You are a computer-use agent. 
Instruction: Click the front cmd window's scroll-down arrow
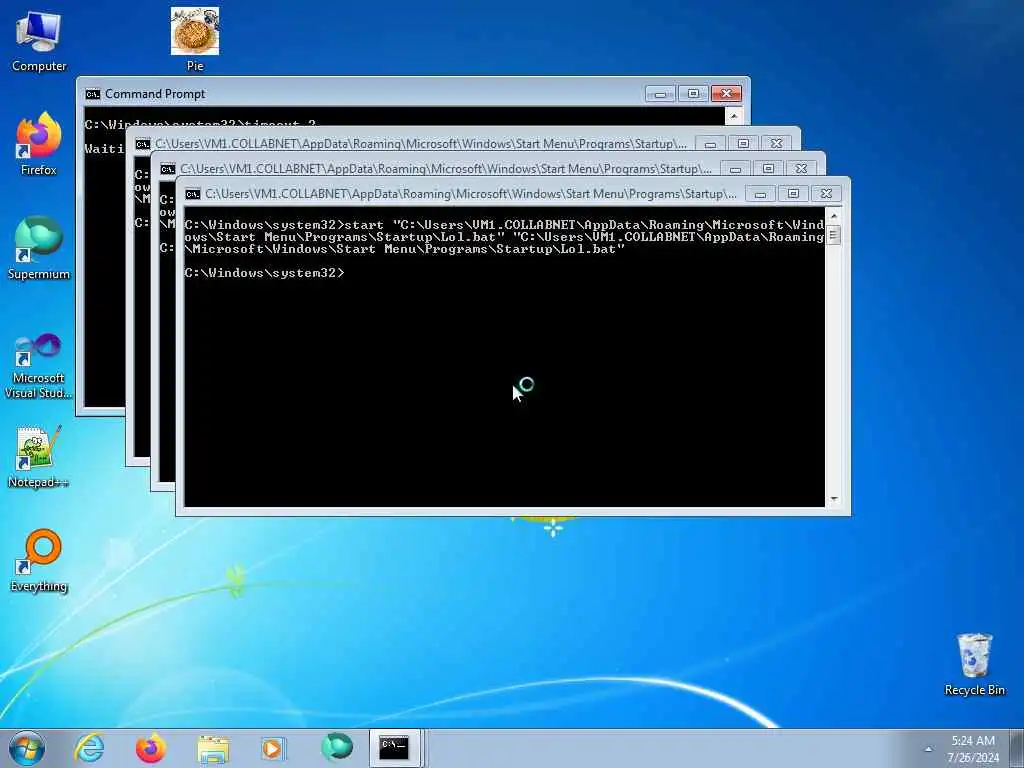pos(833,499)
